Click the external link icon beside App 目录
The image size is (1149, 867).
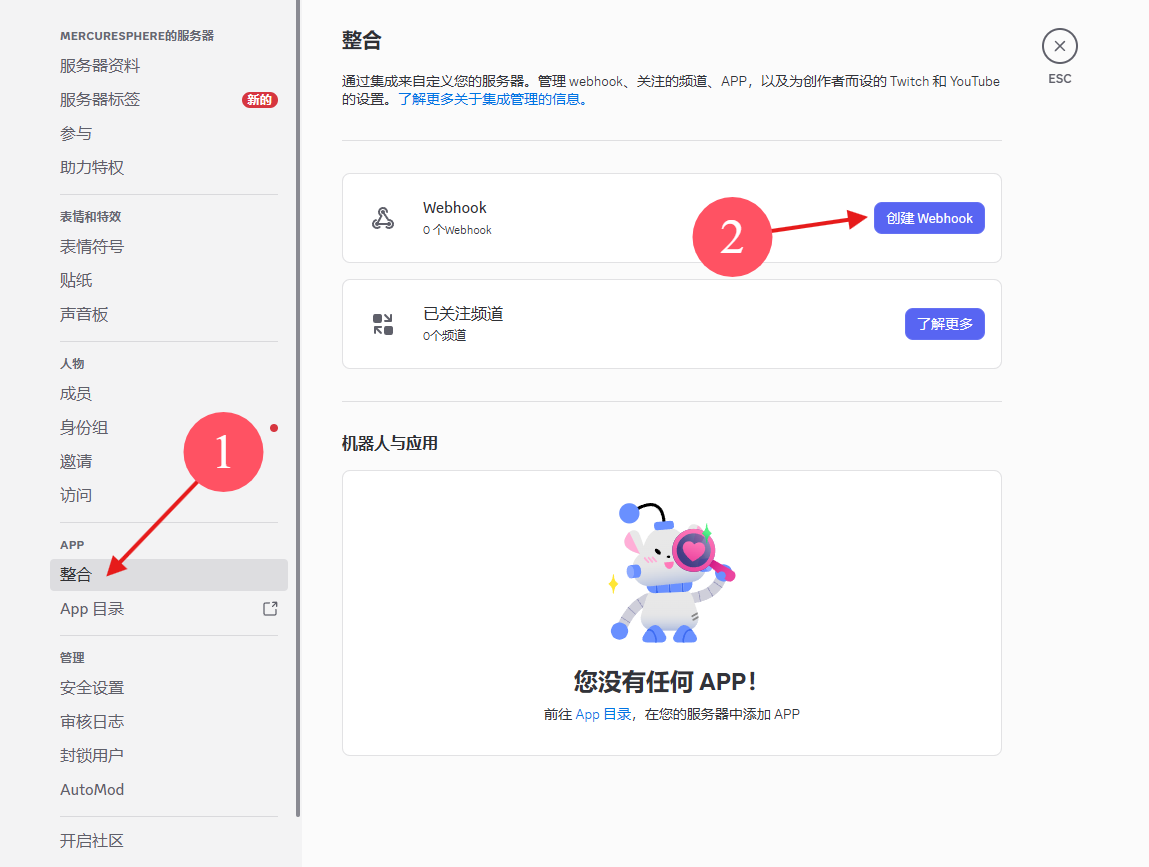[x=270, y=608]
